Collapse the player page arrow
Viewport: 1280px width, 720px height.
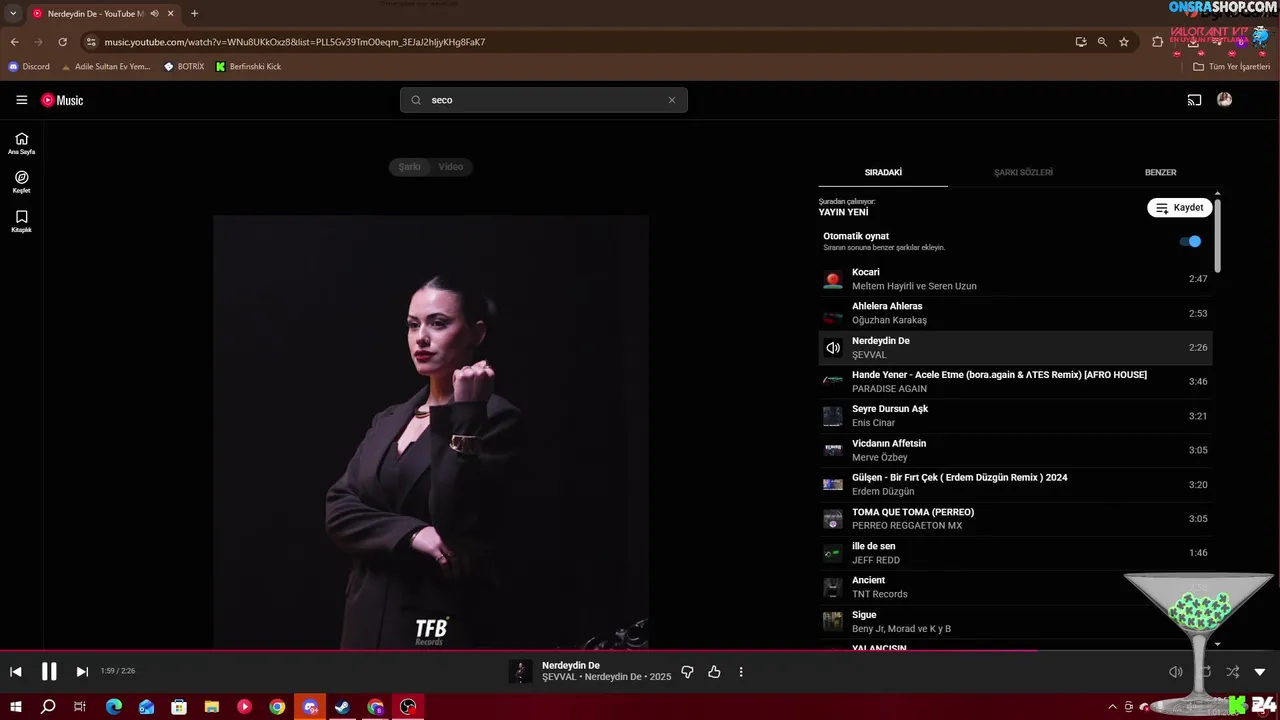coord(1260,672)
